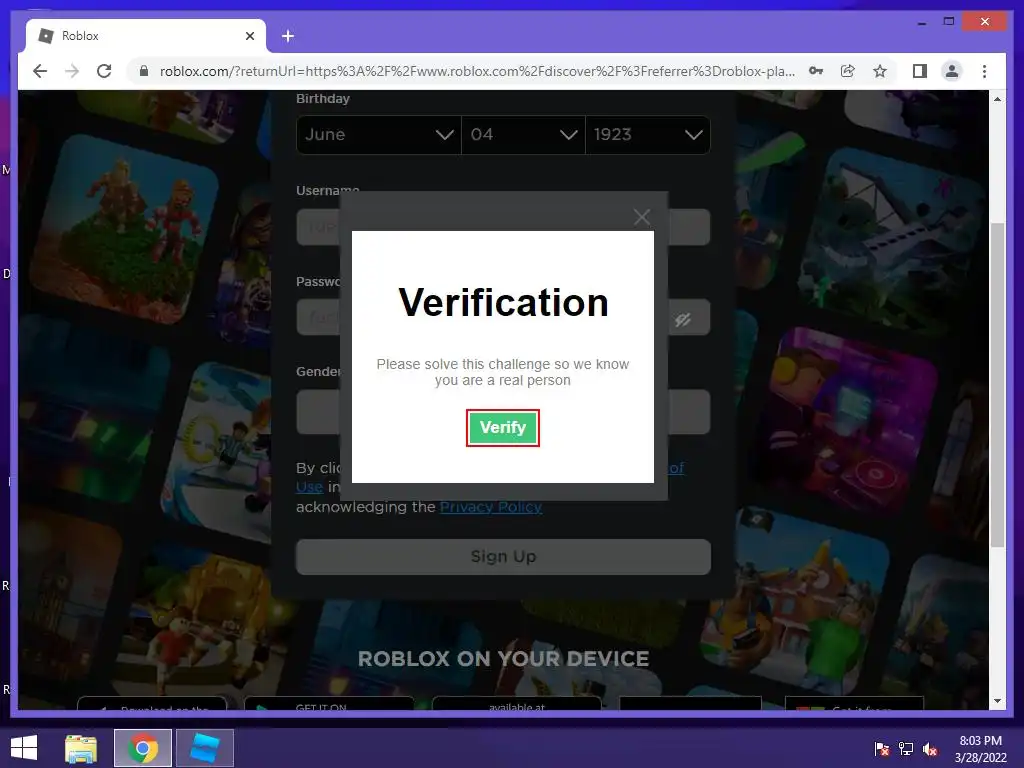Open the Chrome side panel icon
Screen dimensions: 1024x768
point(920,71)
